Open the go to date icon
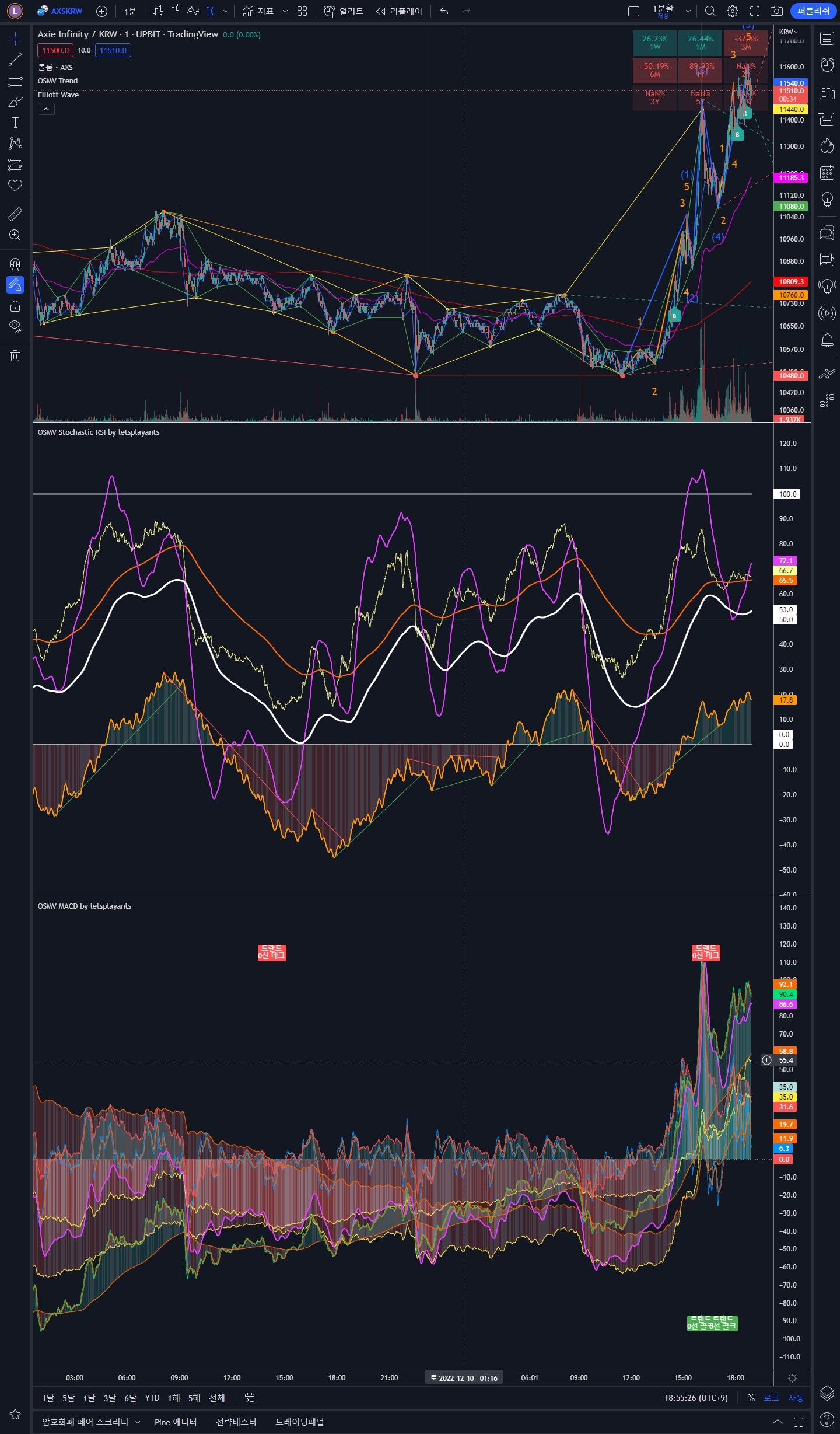This screenshot has width=840, height=1434. click(x=250, y=1398)
